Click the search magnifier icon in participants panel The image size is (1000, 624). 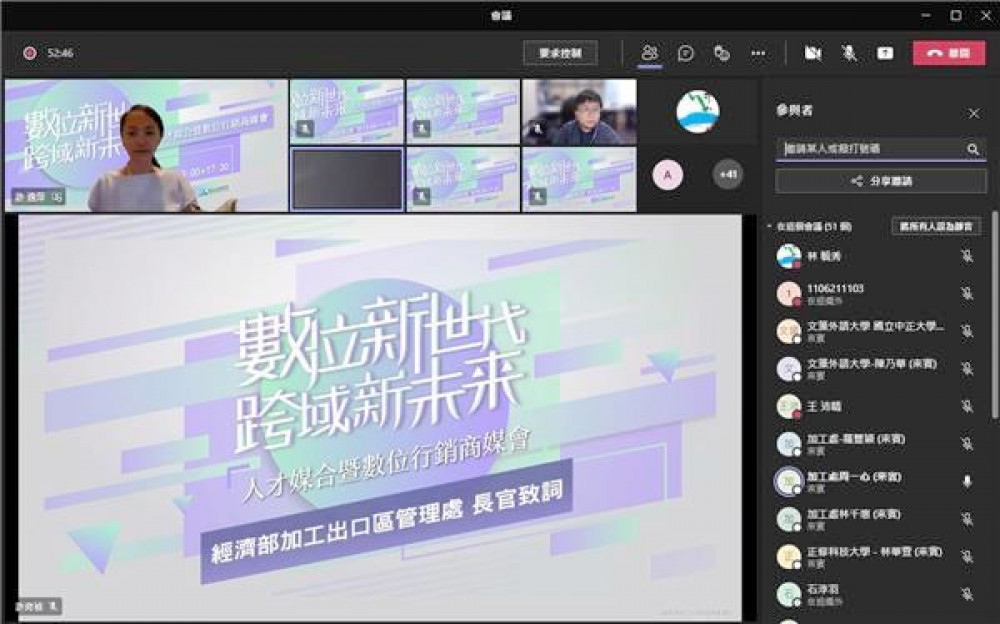[x=973, y=149]
